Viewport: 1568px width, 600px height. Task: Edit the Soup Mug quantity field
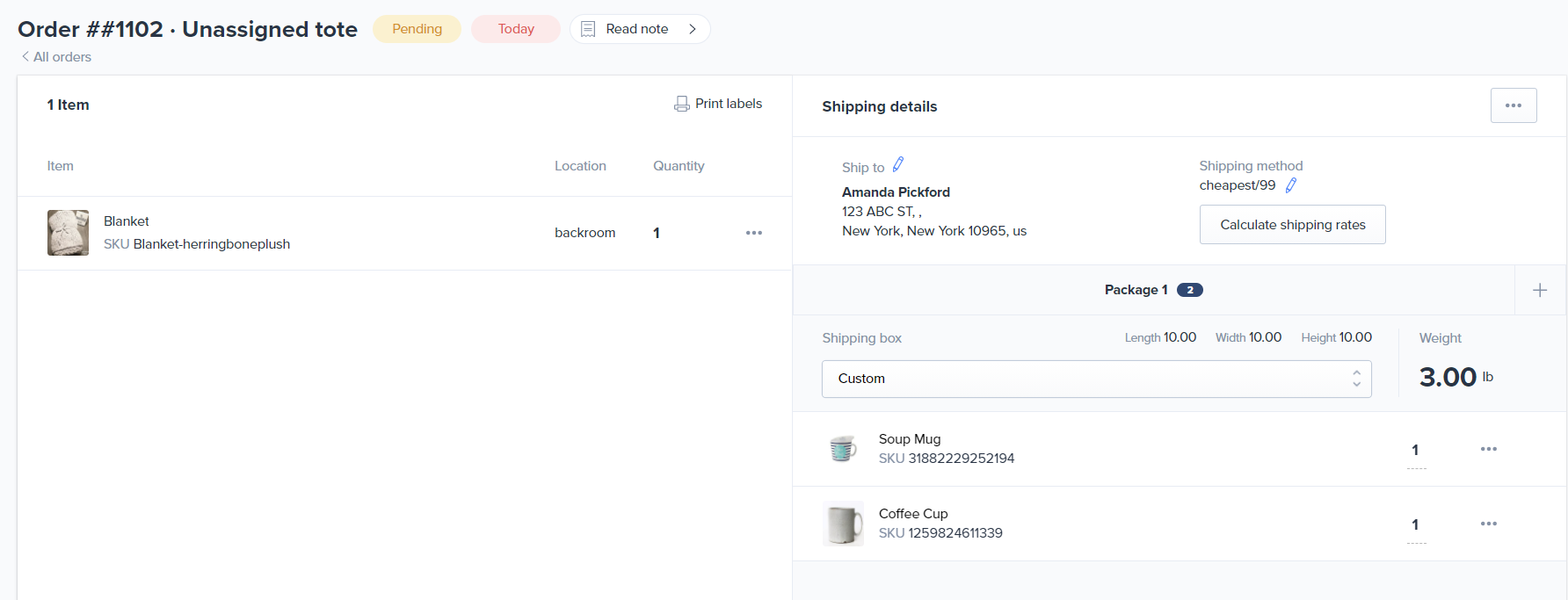click(x=1415, y=451)
